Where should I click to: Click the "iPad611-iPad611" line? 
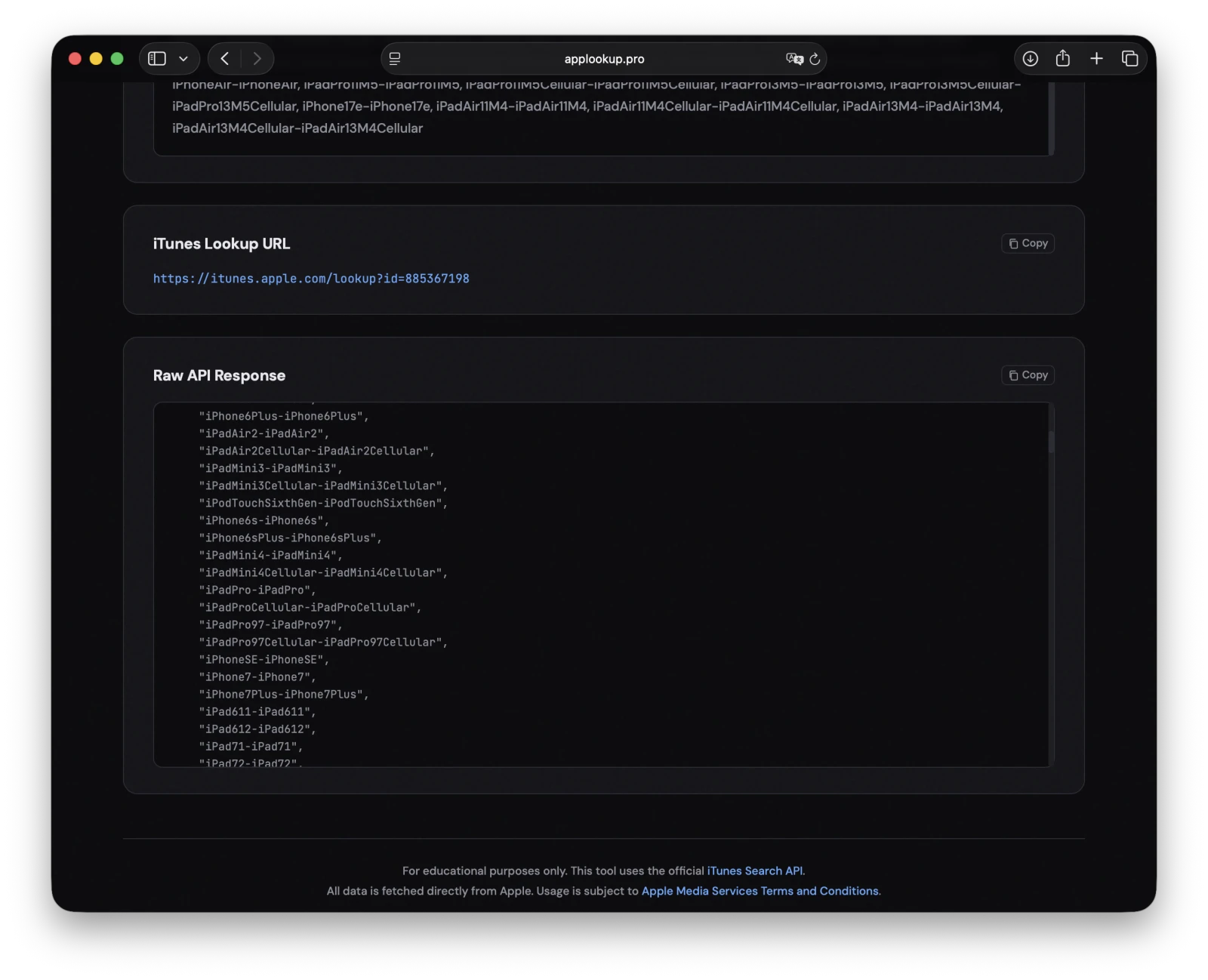coord(257,711)
